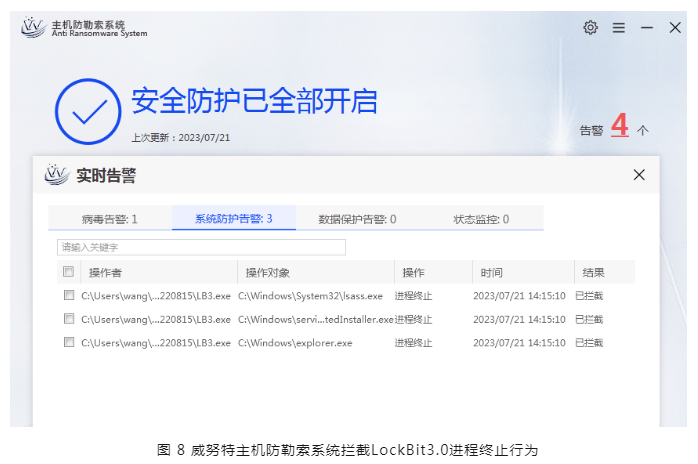
Task: Click the 操作对象 column header
Action: (x=268, y=272)
